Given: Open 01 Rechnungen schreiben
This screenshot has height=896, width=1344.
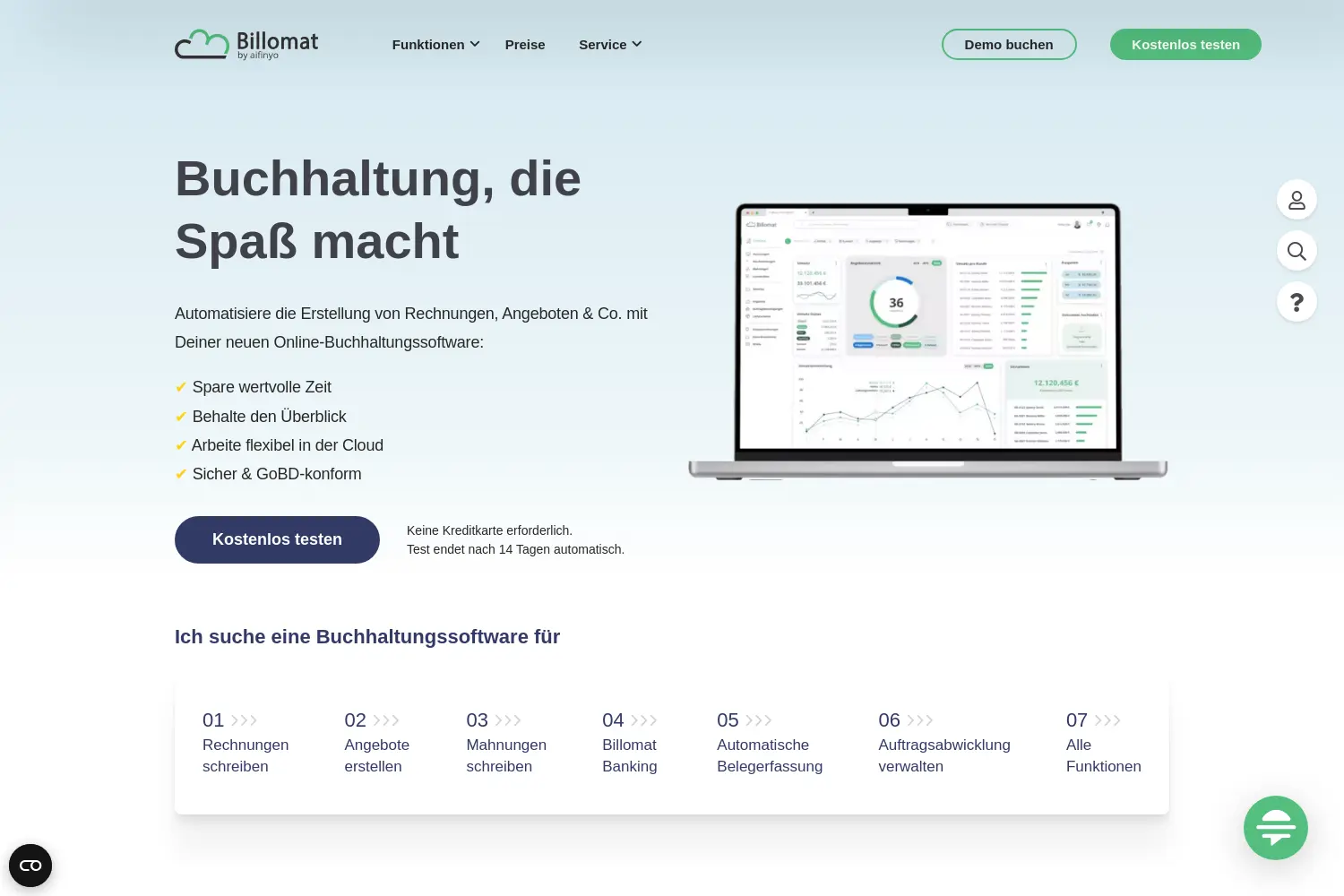Looking at the screenshot, I should [x=246, y=743].
